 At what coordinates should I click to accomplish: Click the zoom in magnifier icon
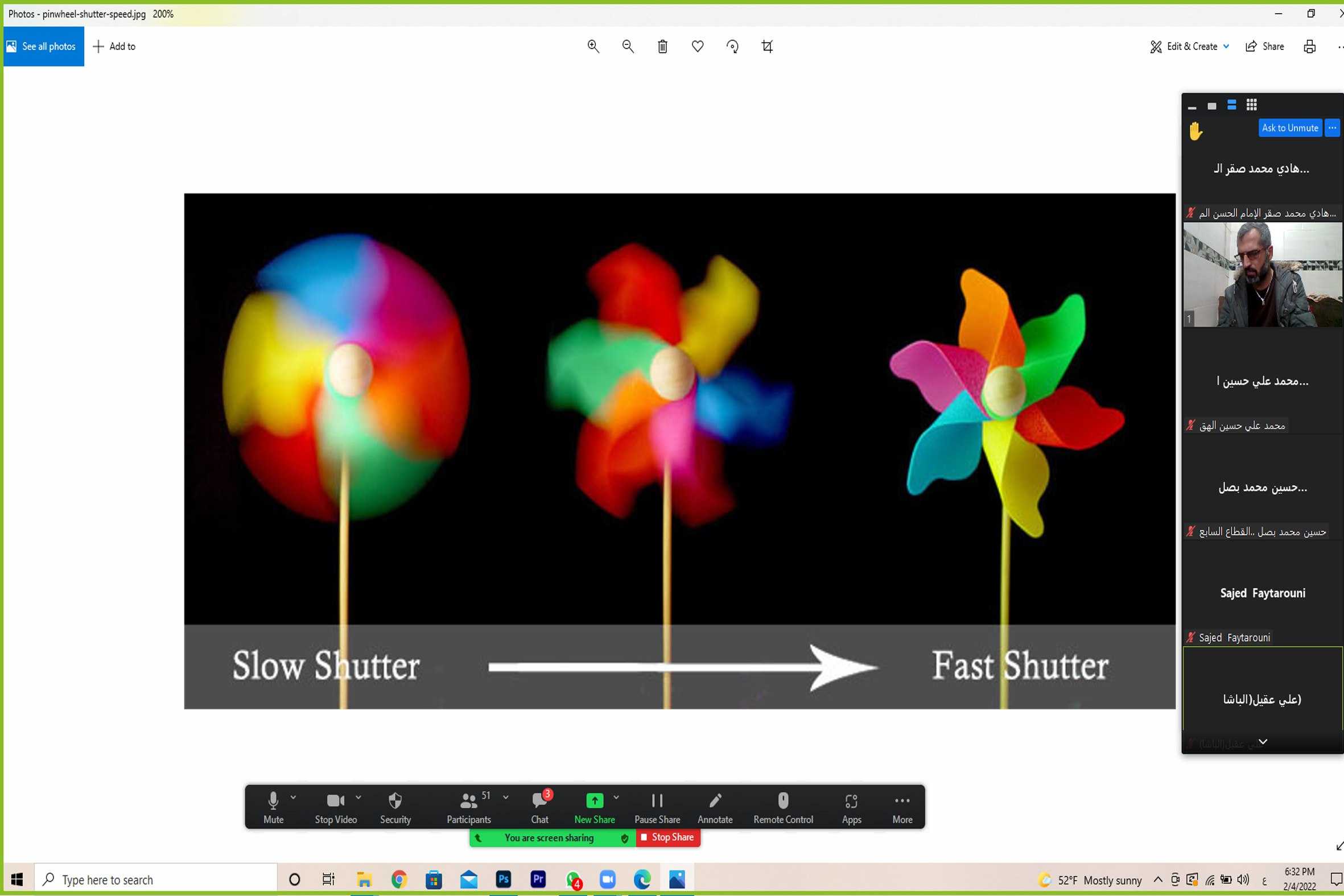[x=593, y=46]
